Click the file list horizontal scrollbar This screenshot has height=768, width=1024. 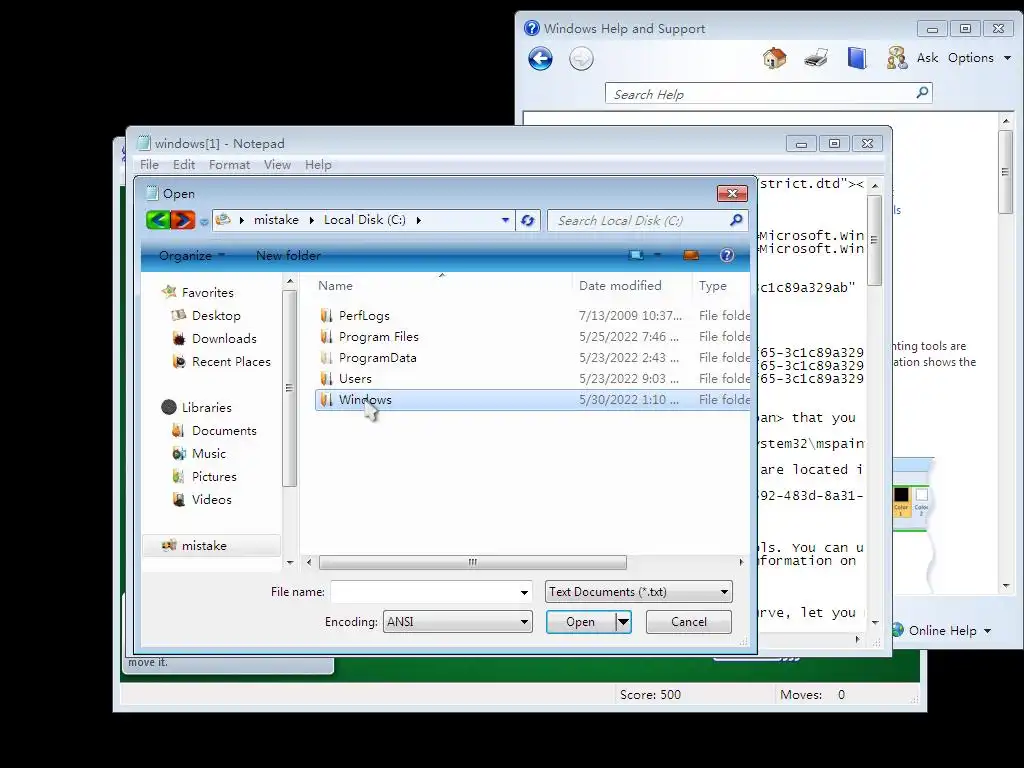[472, 562]
